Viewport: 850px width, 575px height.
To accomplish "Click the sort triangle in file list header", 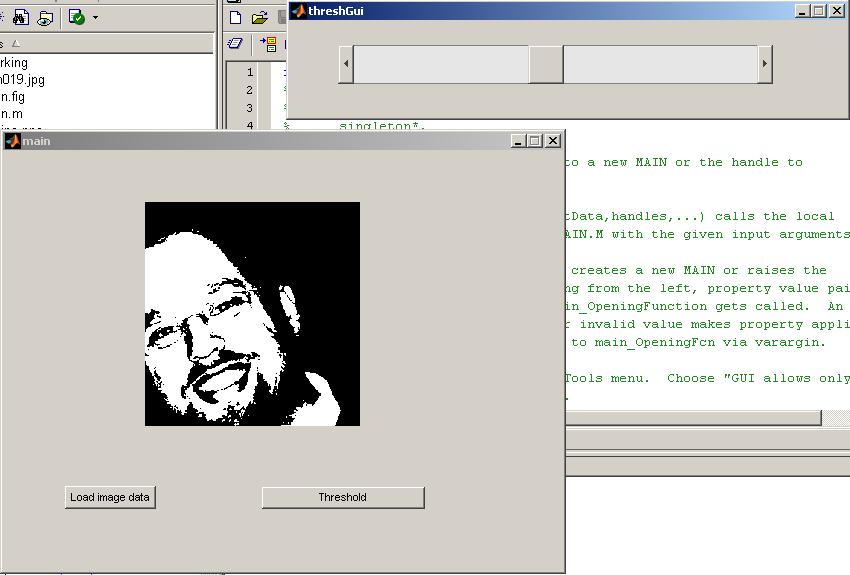I will [16, 43].
